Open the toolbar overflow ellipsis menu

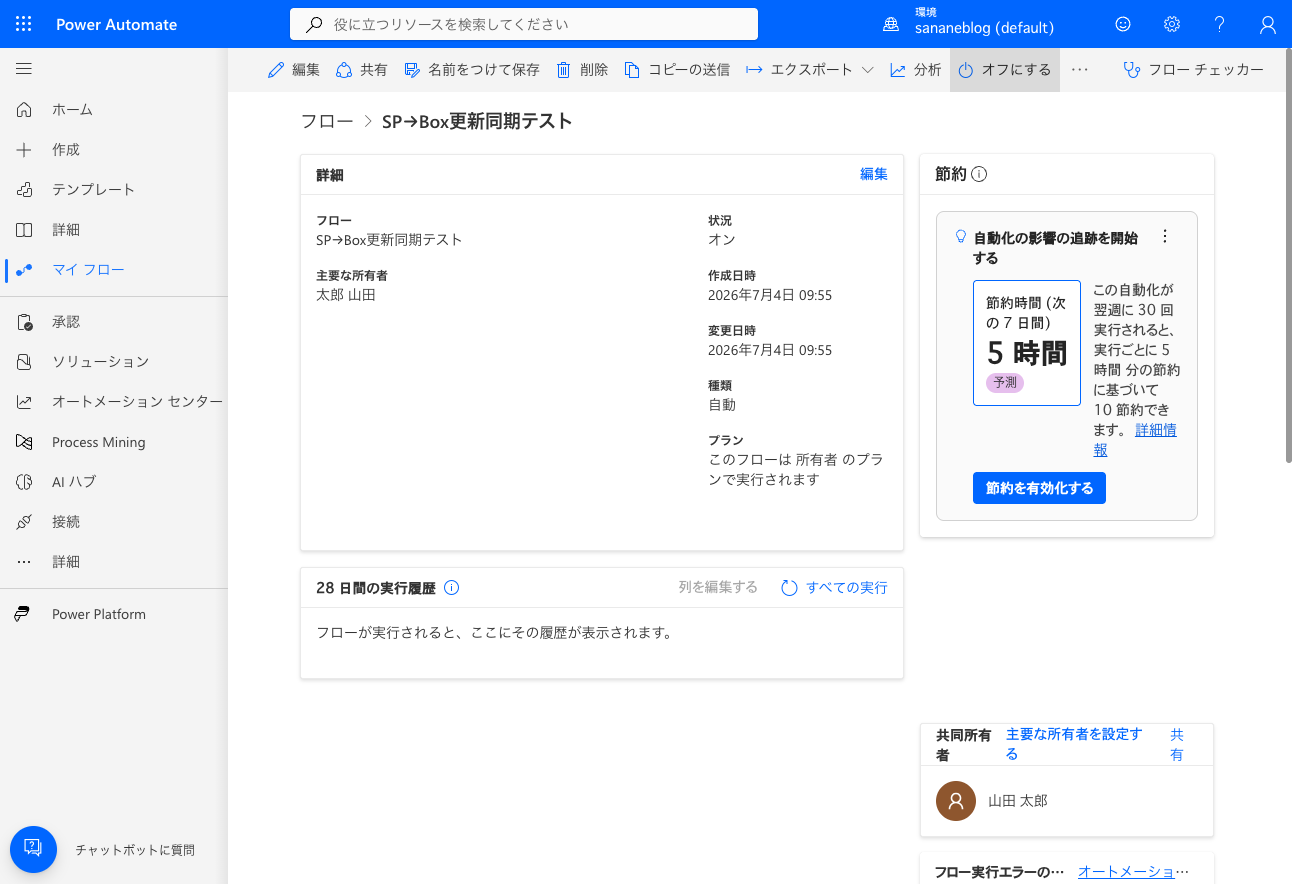(1079, 70)
